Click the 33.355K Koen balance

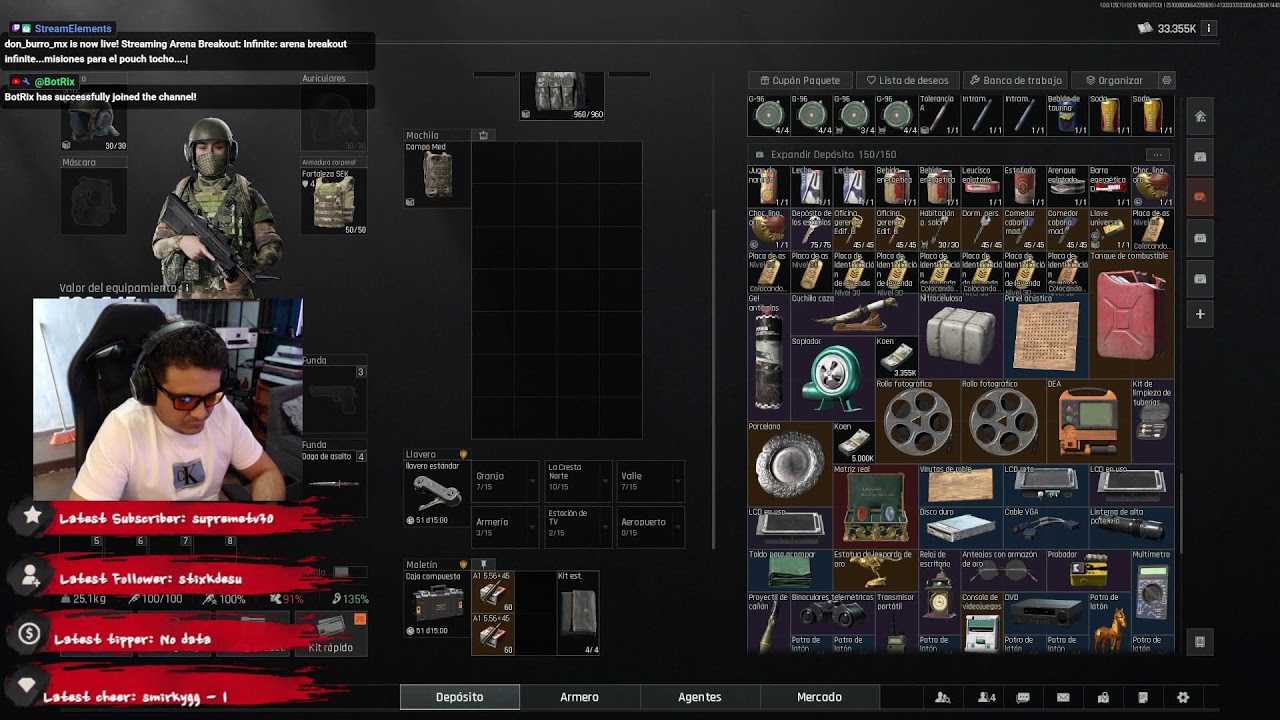[1168, 28]
